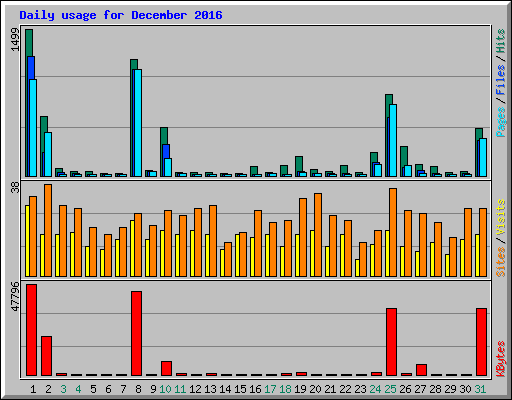Viewport: 512px width, 400px height.
Task: Click the Pages legend label
Action: [x=501, y=122]
